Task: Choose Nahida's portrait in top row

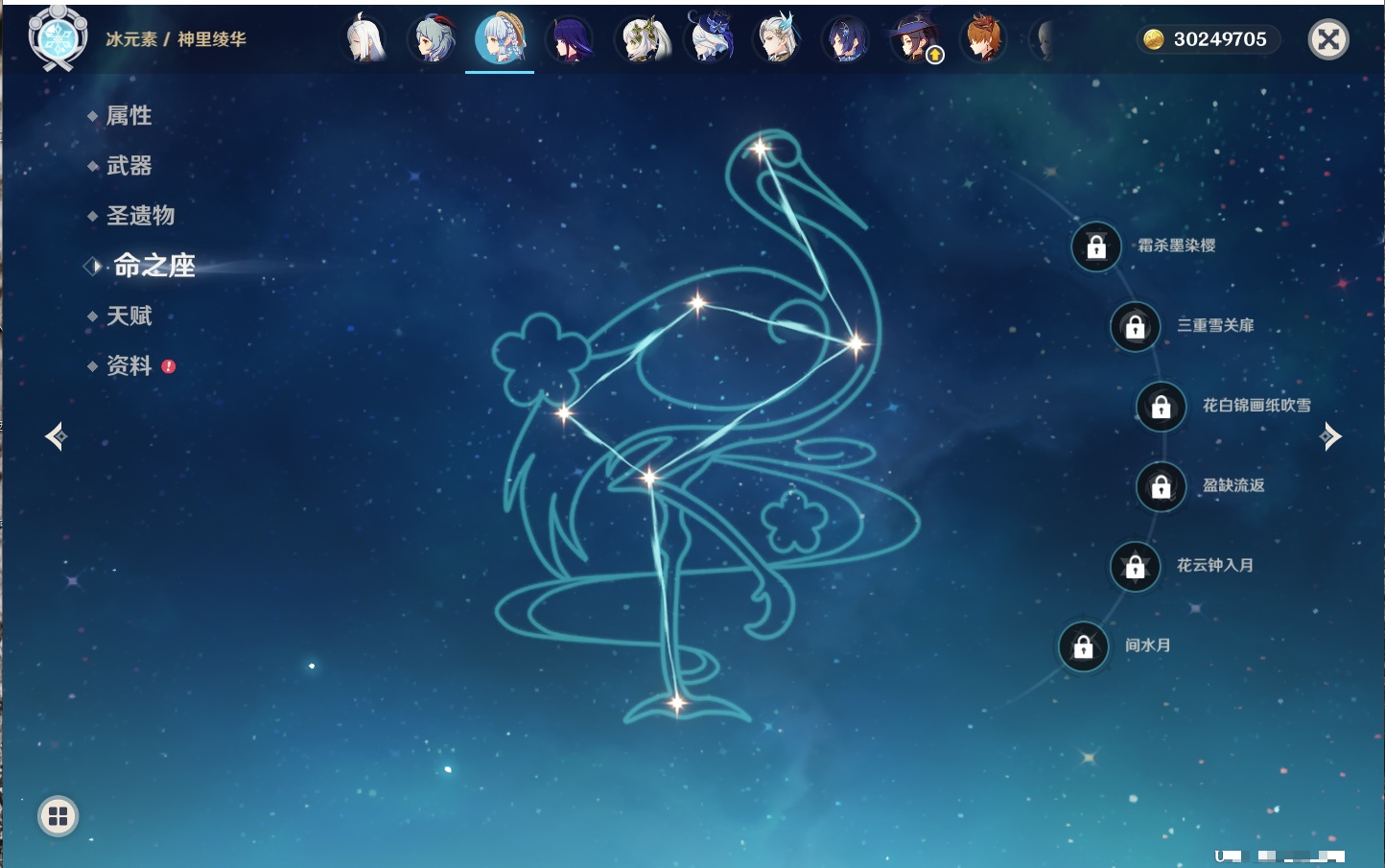Action: [x=642, y=40]
